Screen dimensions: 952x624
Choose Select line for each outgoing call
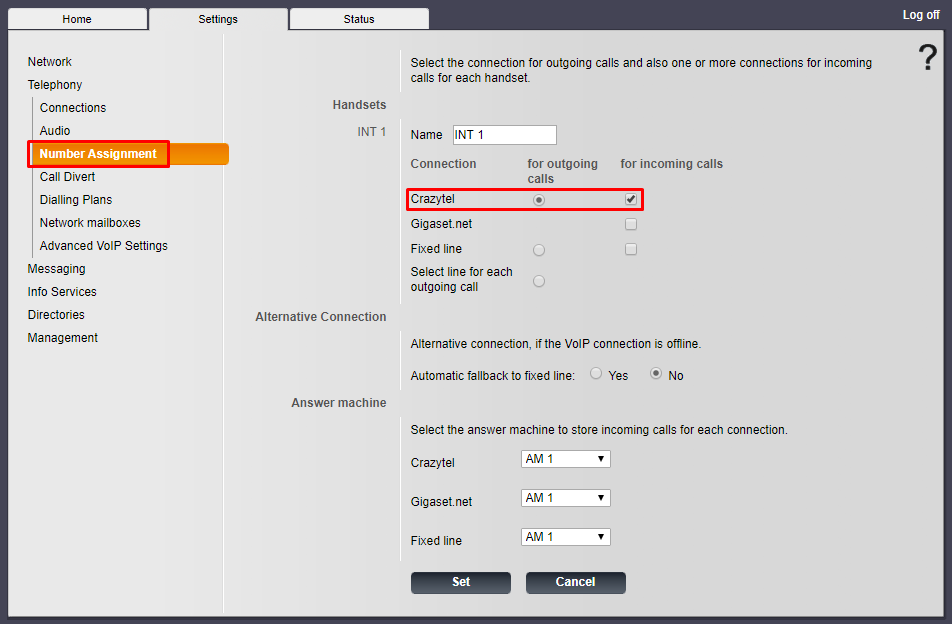coord(539,281)
